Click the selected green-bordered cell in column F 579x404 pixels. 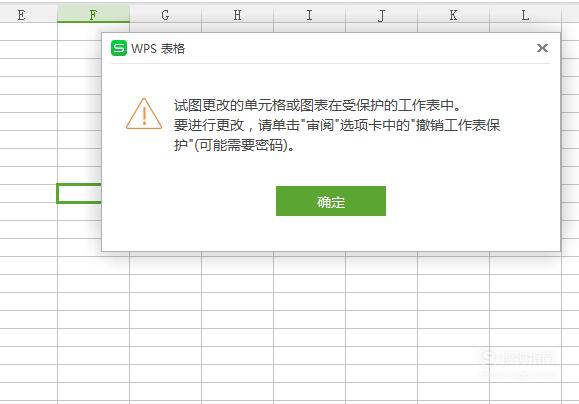coord(79,193)
